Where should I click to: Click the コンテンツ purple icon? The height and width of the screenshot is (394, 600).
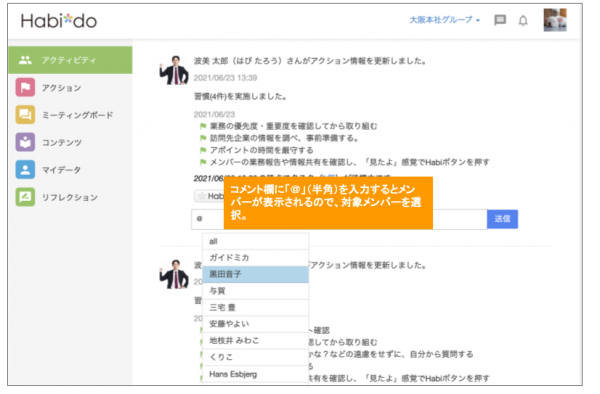[x=25, y=142]
